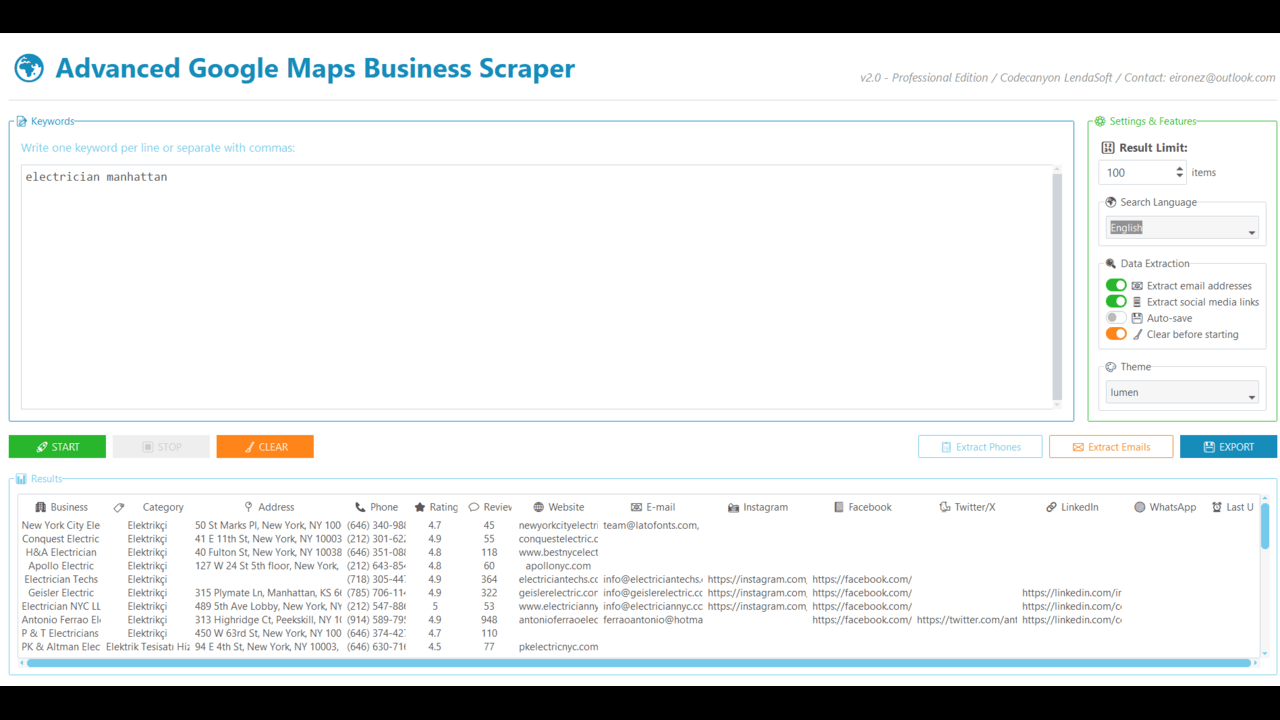1280x720 pixels.
Task: Start scraping with the START button
Action: (x=57, y=447)
